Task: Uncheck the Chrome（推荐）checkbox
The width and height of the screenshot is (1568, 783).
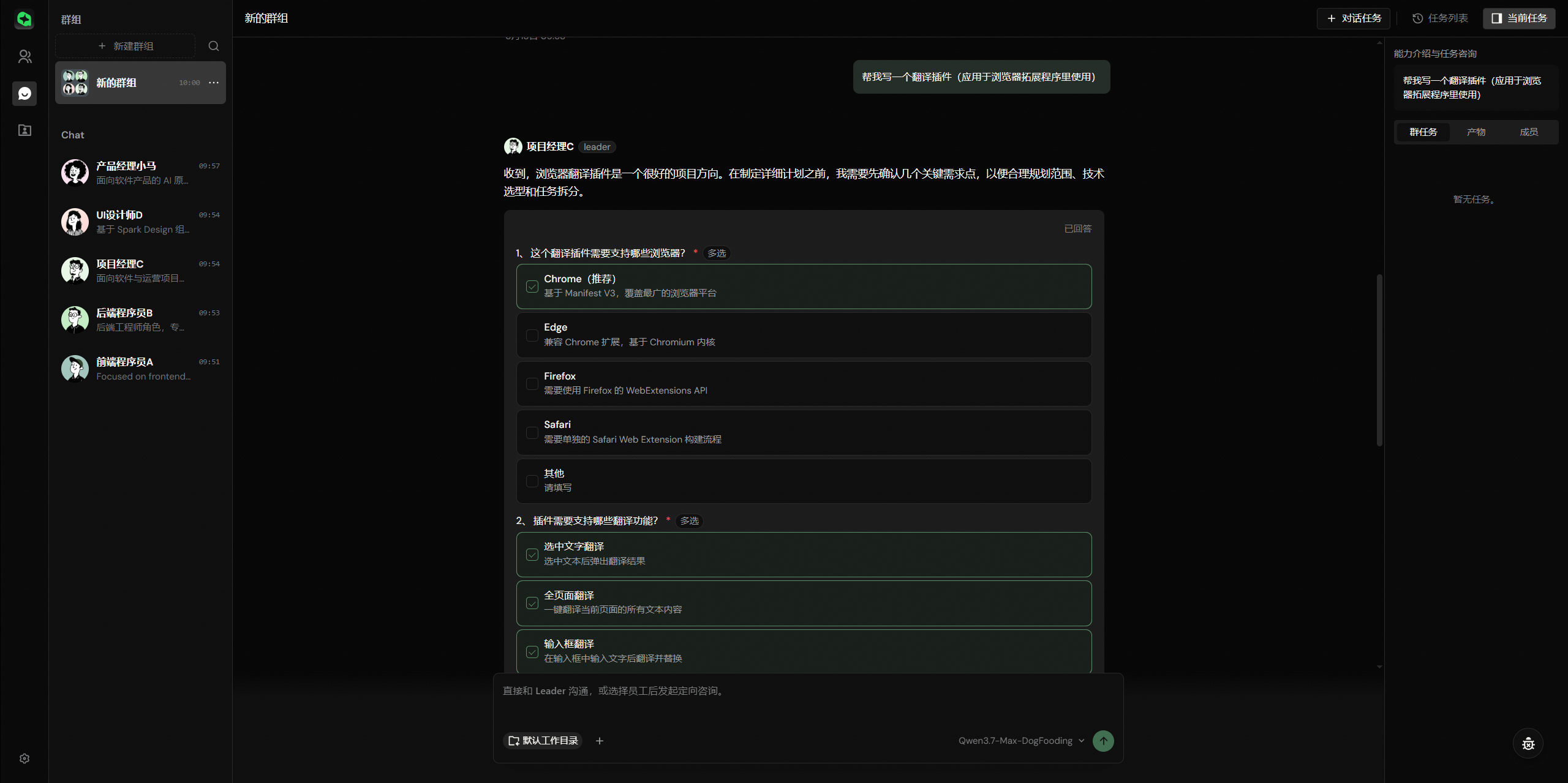Action: [532, 287]
